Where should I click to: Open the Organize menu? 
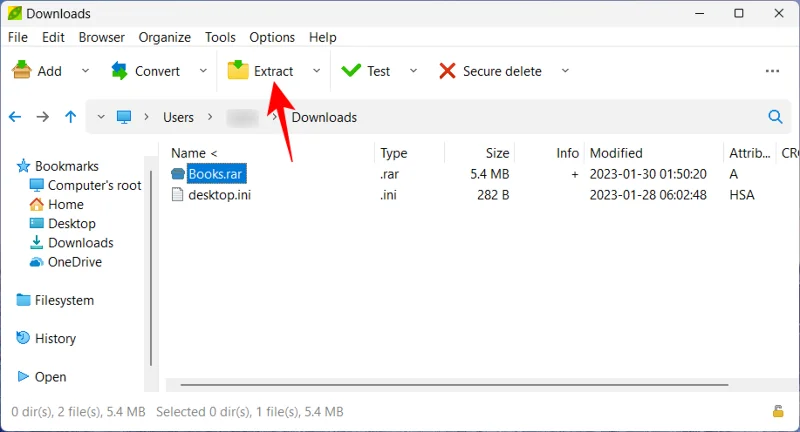click(x=164, y=37)
